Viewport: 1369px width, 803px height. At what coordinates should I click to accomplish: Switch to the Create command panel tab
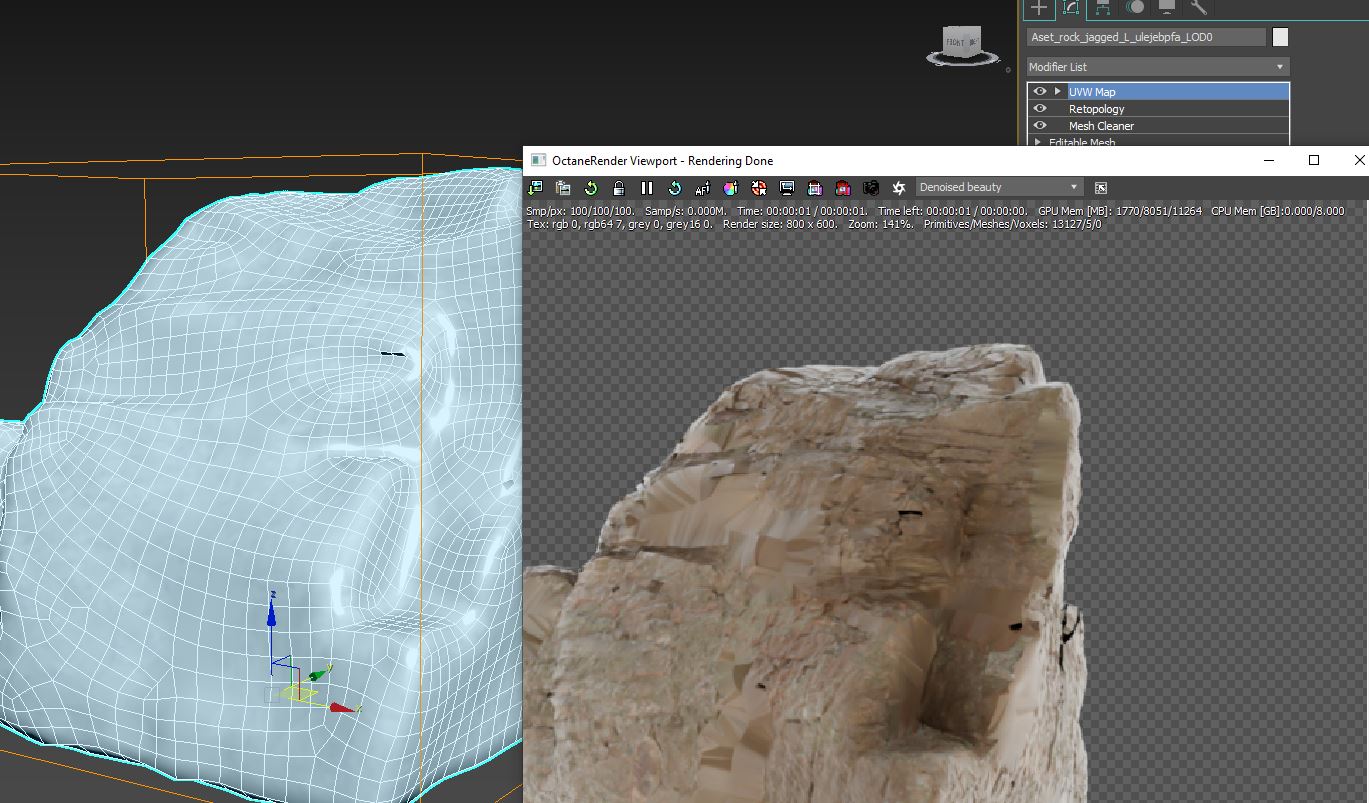(1039, 7)
